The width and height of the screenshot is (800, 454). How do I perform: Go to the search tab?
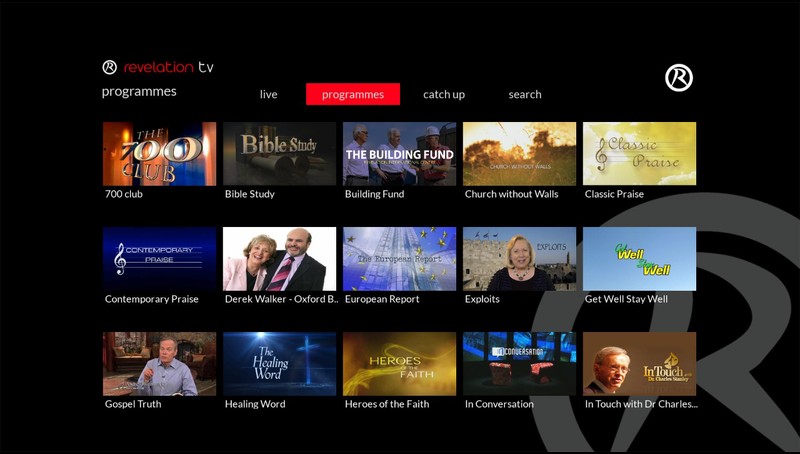[524, 95]
